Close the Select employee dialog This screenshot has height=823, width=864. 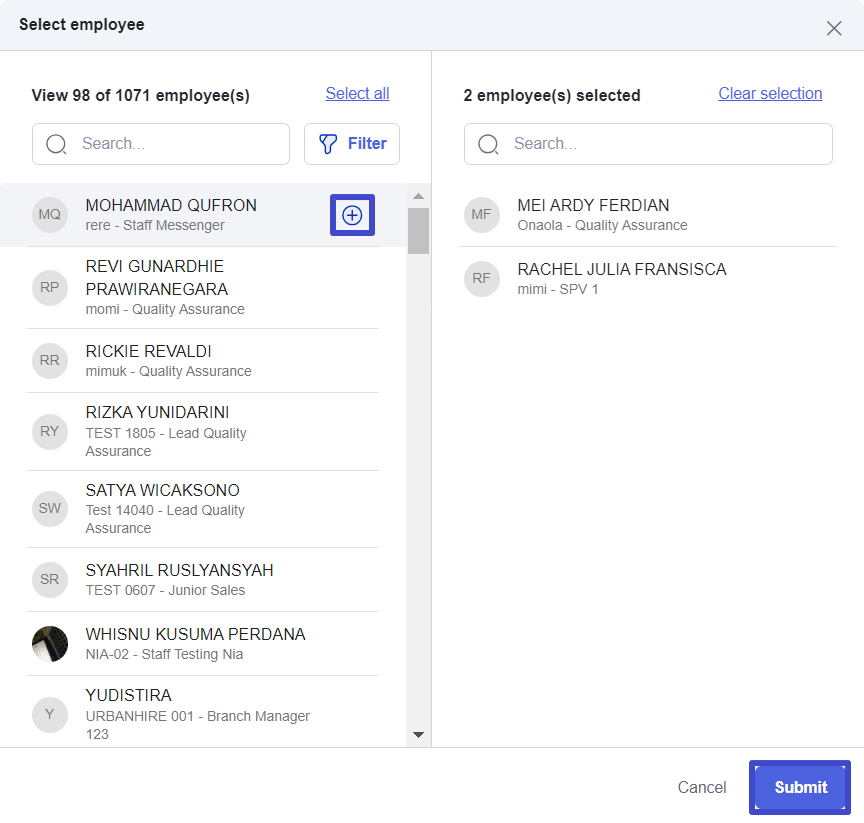(x=834, y=28)
